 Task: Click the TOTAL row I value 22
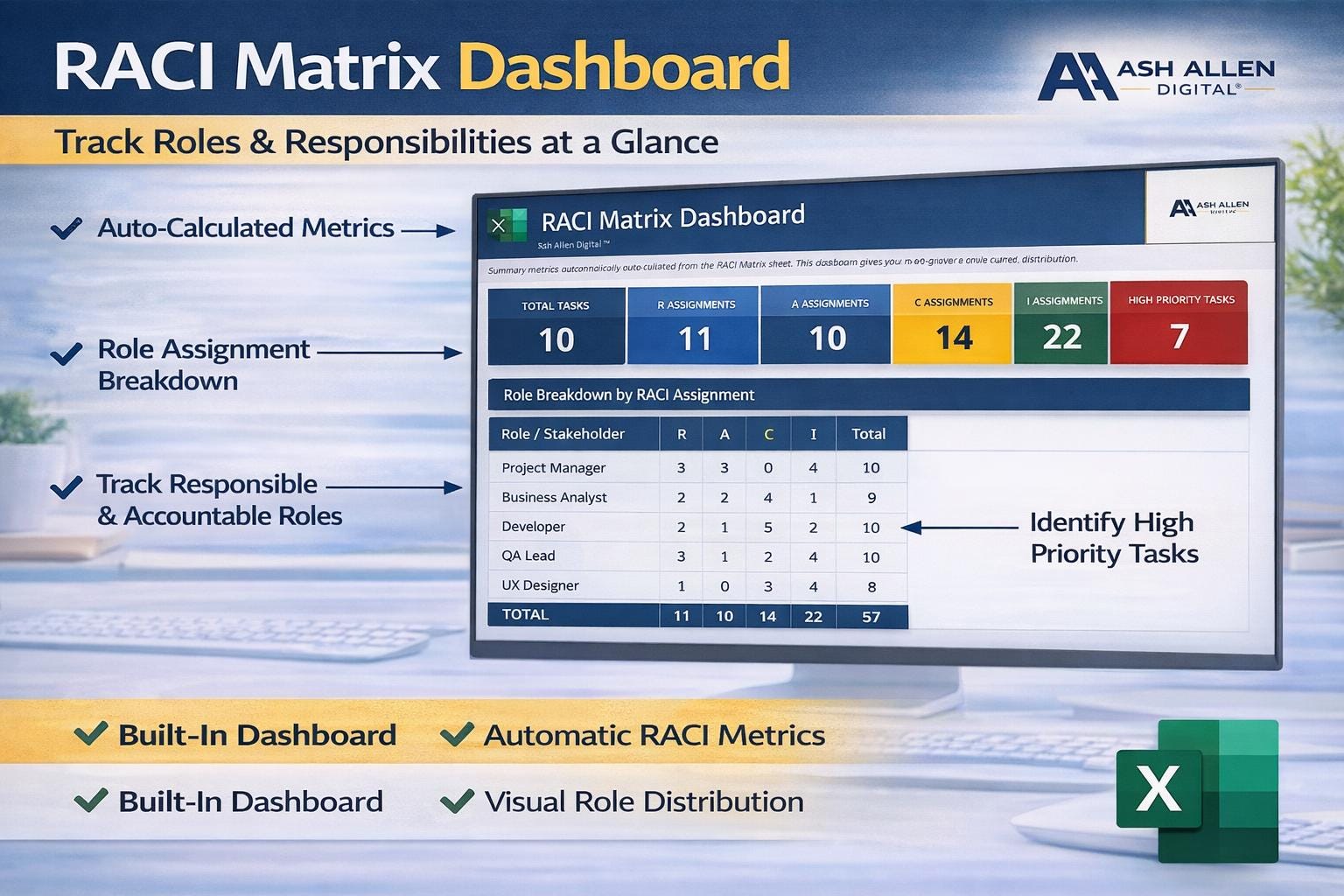[813, 617]
